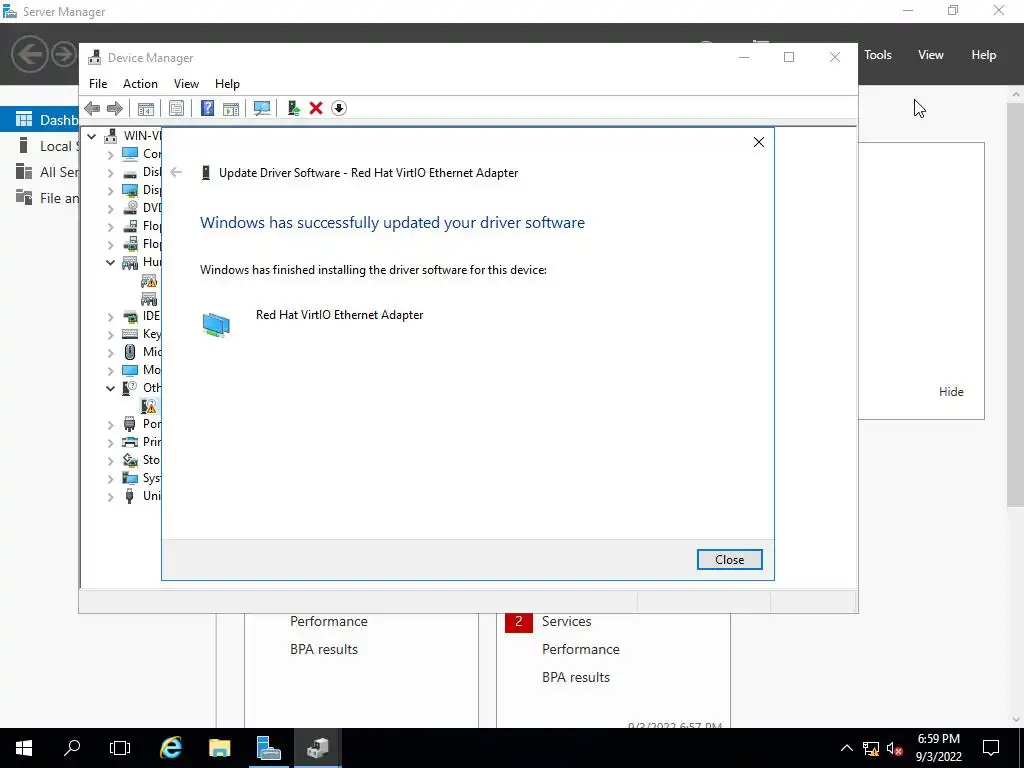This screenshot has height=768, width=1024.
Task: Expand the Storage controllers node
Action: click(x=110, y=460)
